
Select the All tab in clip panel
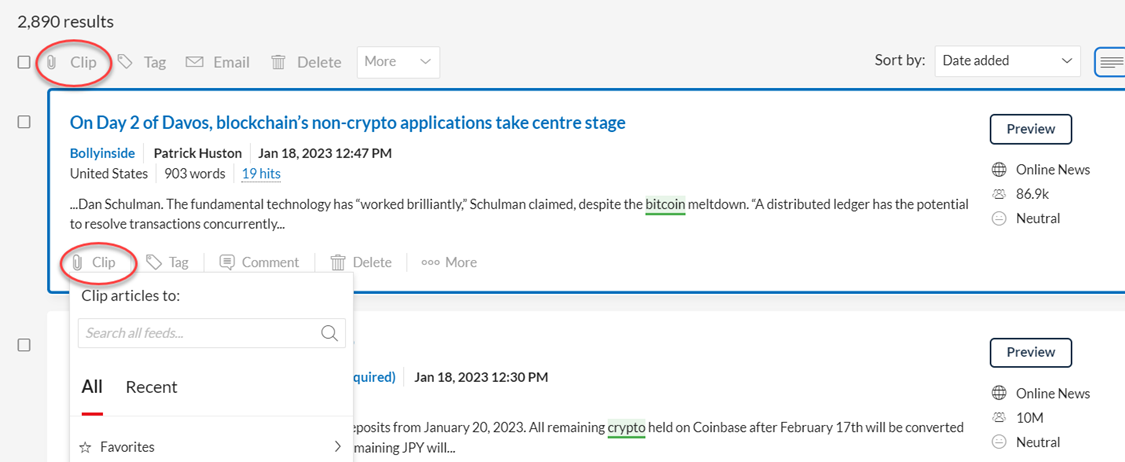(x=92, y=387)
